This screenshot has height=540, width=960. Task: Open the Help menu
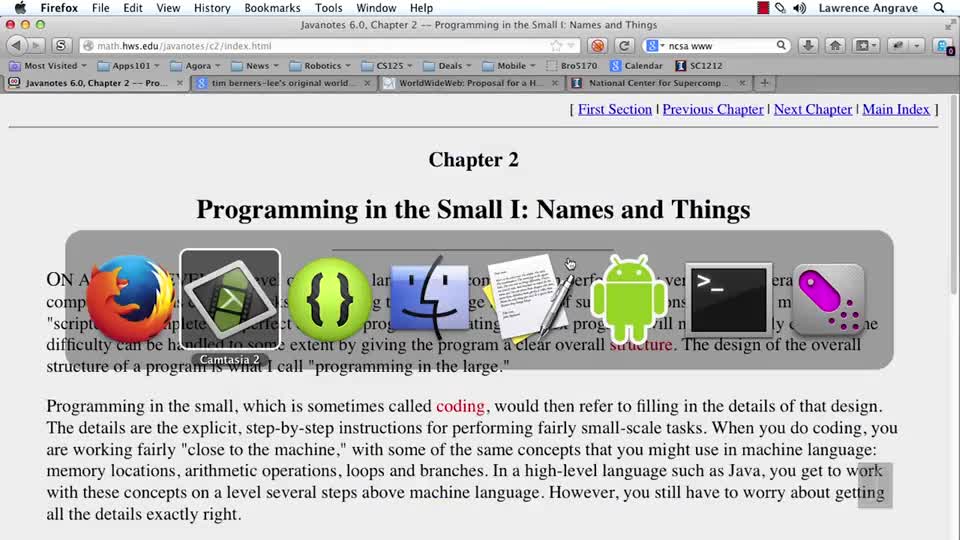421,8
